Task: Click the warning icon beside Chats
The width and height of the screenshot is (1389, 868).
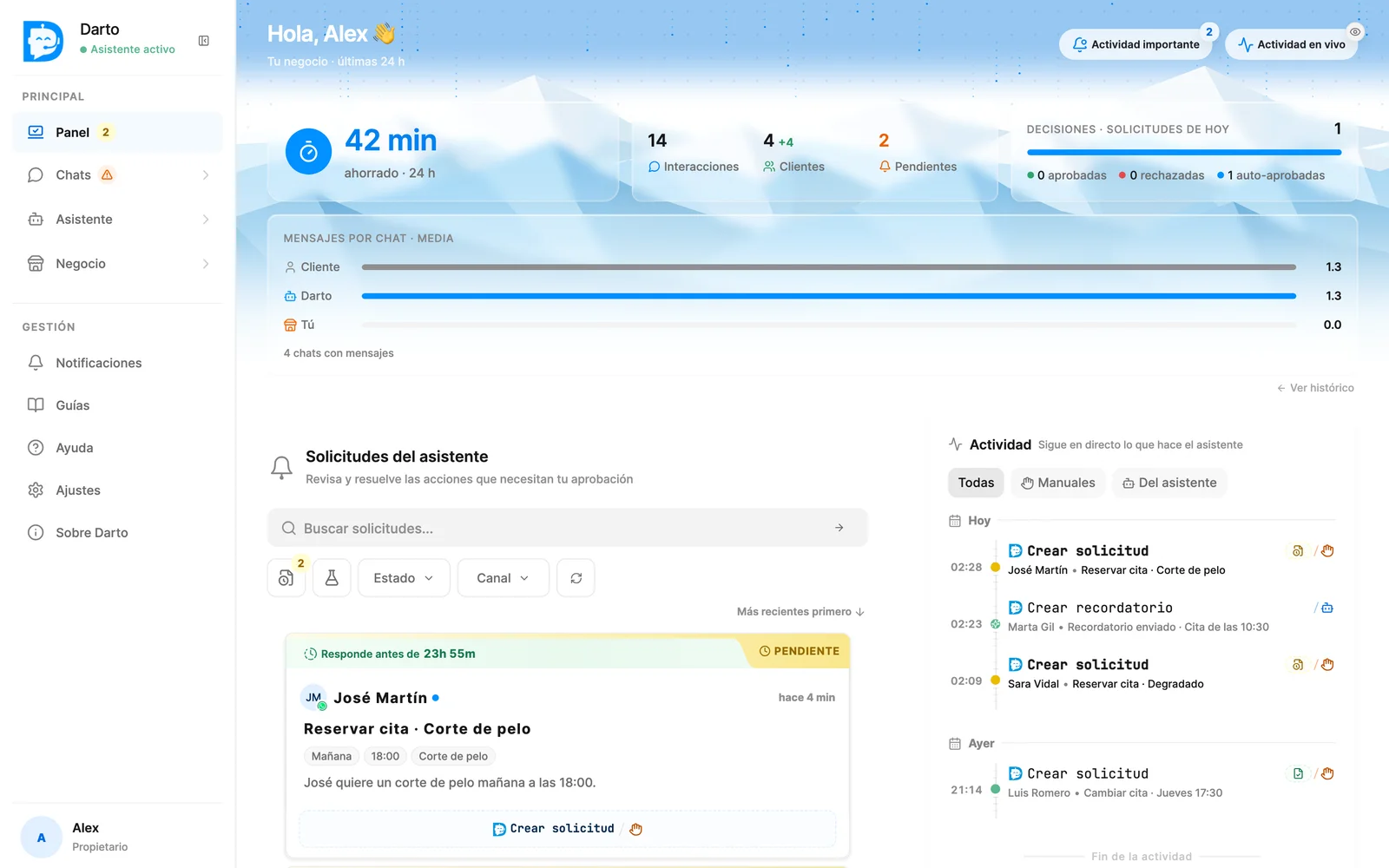Action: pos(107,174)
